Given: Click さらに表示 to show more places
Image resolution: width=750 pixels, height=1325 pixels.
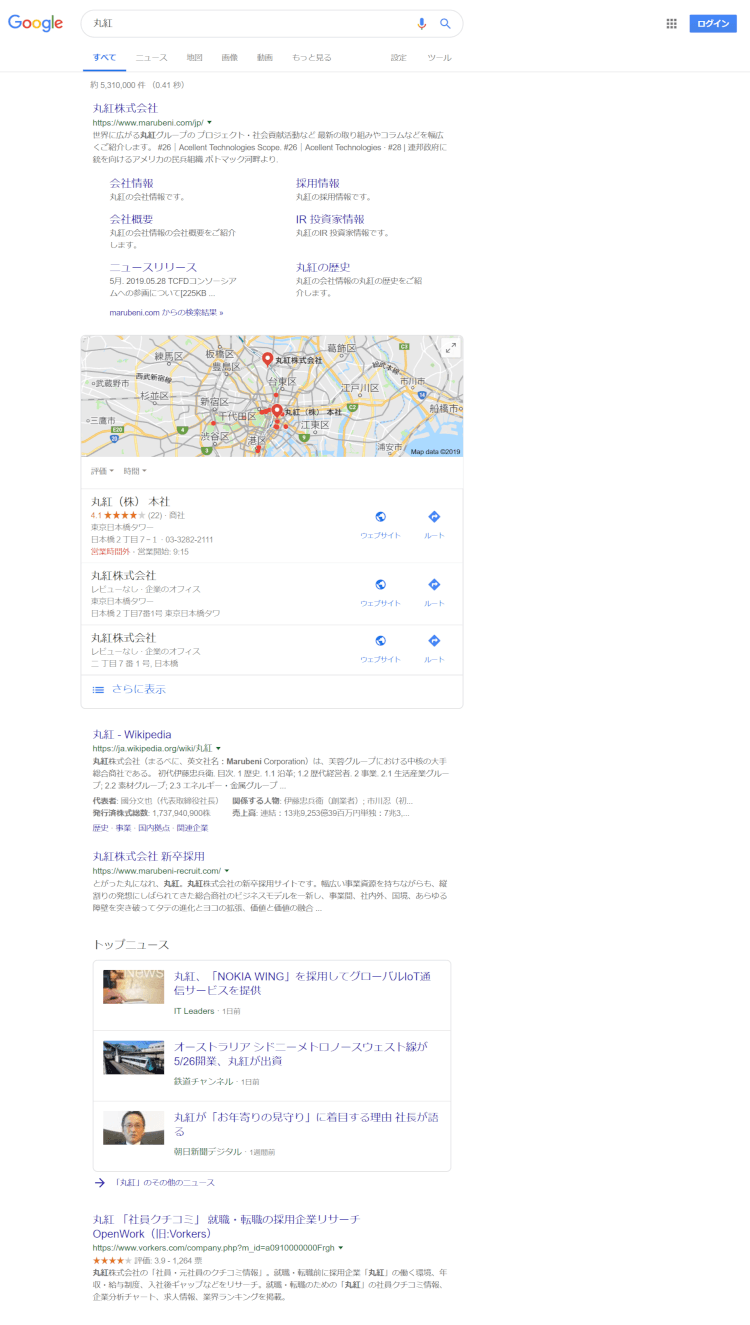Looking at the screenshot, I should tap(138, 689).
